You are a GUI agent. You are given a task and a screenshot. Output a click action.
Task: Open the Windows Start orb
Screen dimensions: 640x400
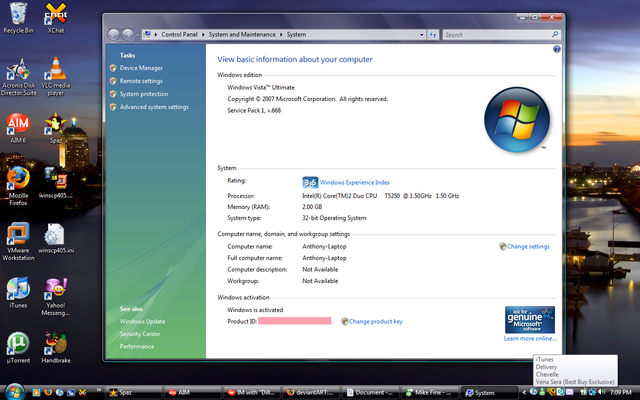point(15,392)
